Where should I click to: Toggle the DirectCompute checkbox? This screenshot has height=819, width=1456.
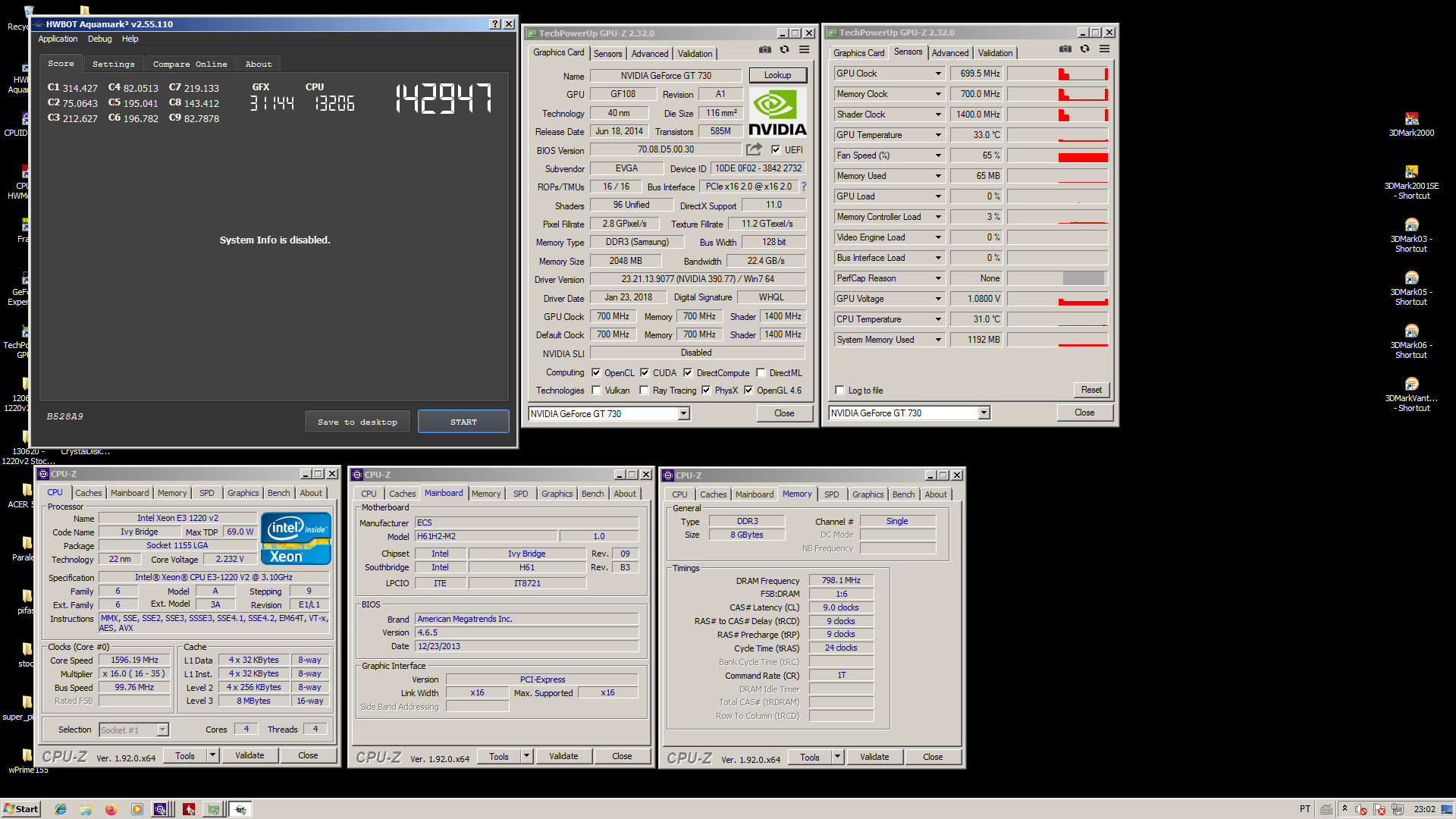coord(688,372)
